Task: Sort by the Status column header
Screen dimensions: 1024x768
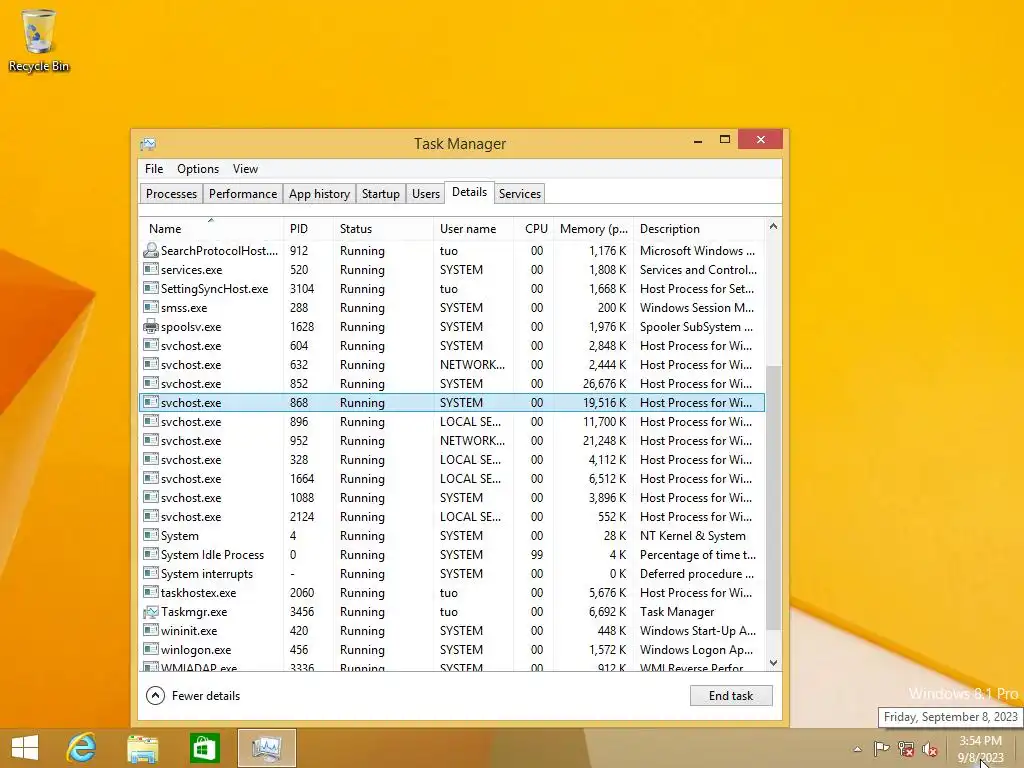Action: click(x=383, y=229)
